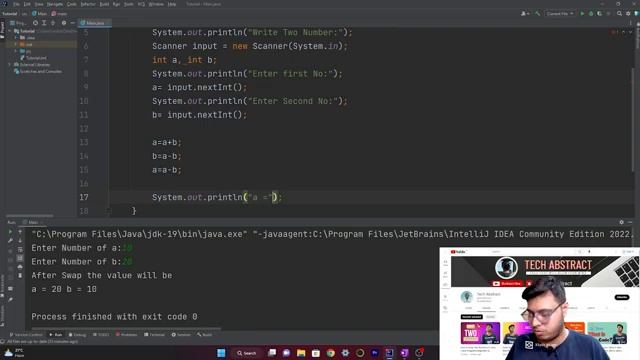Viewport: 640px width, 360px height.
Task: Click pin tab icon in Run panel
Action: (x=11, y=299)
